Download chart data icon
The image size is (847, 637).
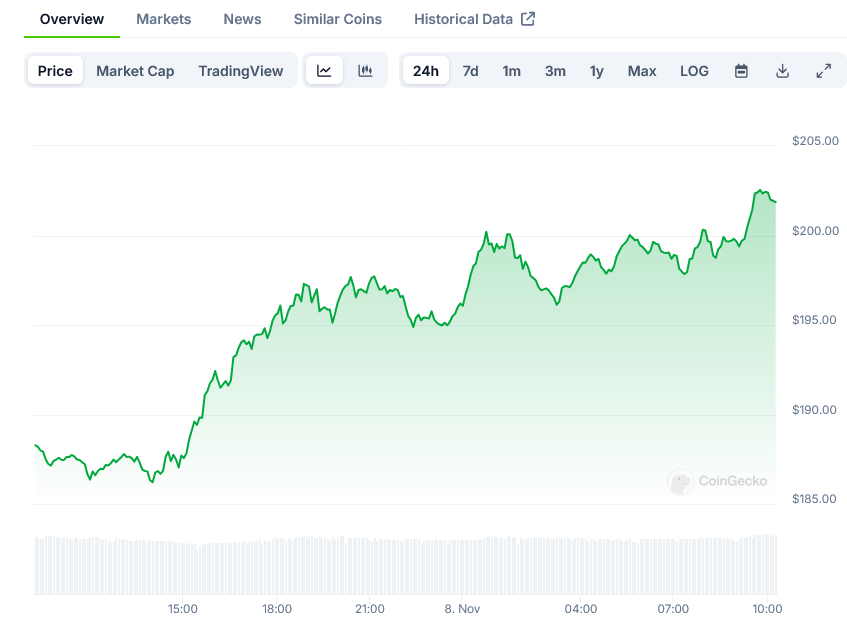point(782,71)
